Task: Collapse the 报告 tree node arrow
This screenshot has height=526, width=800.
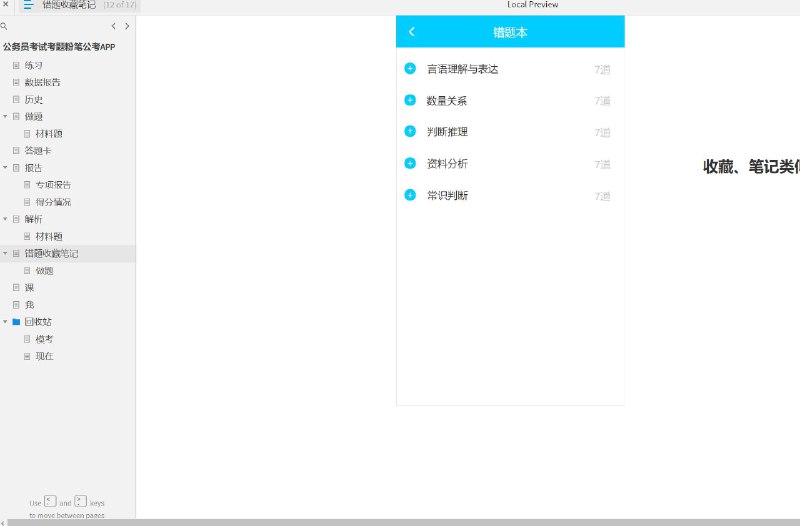Action: 5,167
